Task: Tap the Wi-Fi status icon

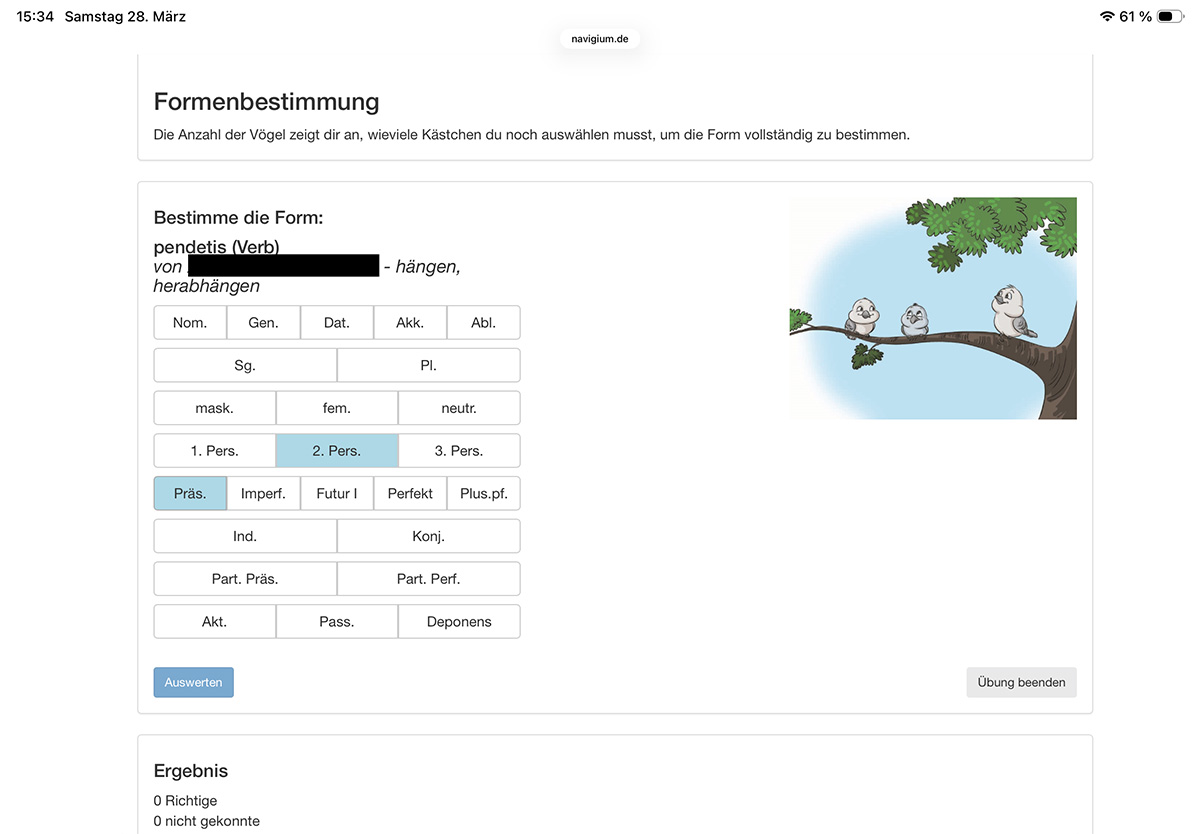Action: (1106, 17)
